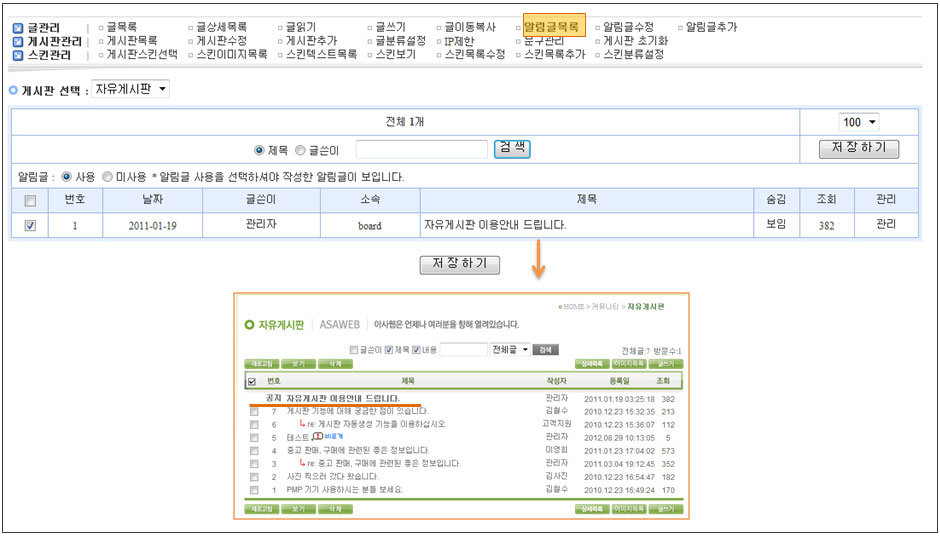Click the blue icon beside 게시판관리
The width and height of the screenshot is (940, 536).
pos(18,42)
